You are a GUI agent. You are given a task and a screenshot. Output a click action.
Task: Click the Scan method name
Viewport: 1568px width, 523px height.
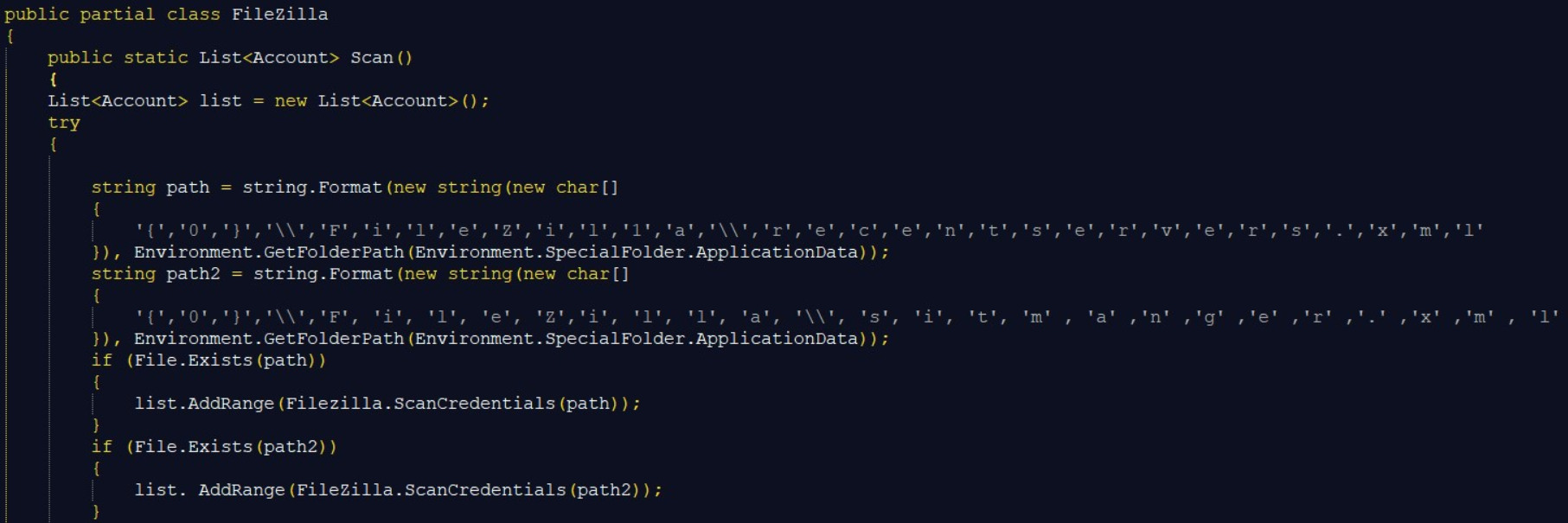click(372, 58)
